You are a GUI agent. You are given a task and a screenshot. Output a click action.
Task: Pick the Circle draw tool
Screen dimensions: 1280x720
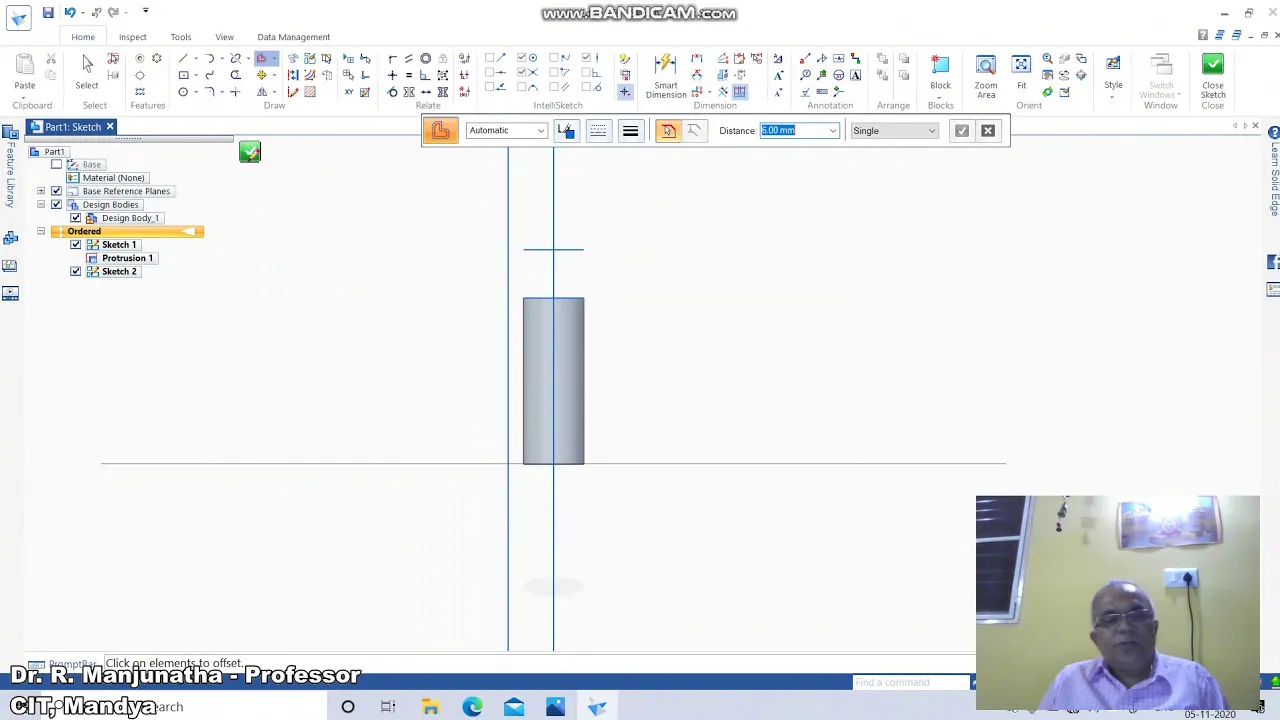pos(183,92)
